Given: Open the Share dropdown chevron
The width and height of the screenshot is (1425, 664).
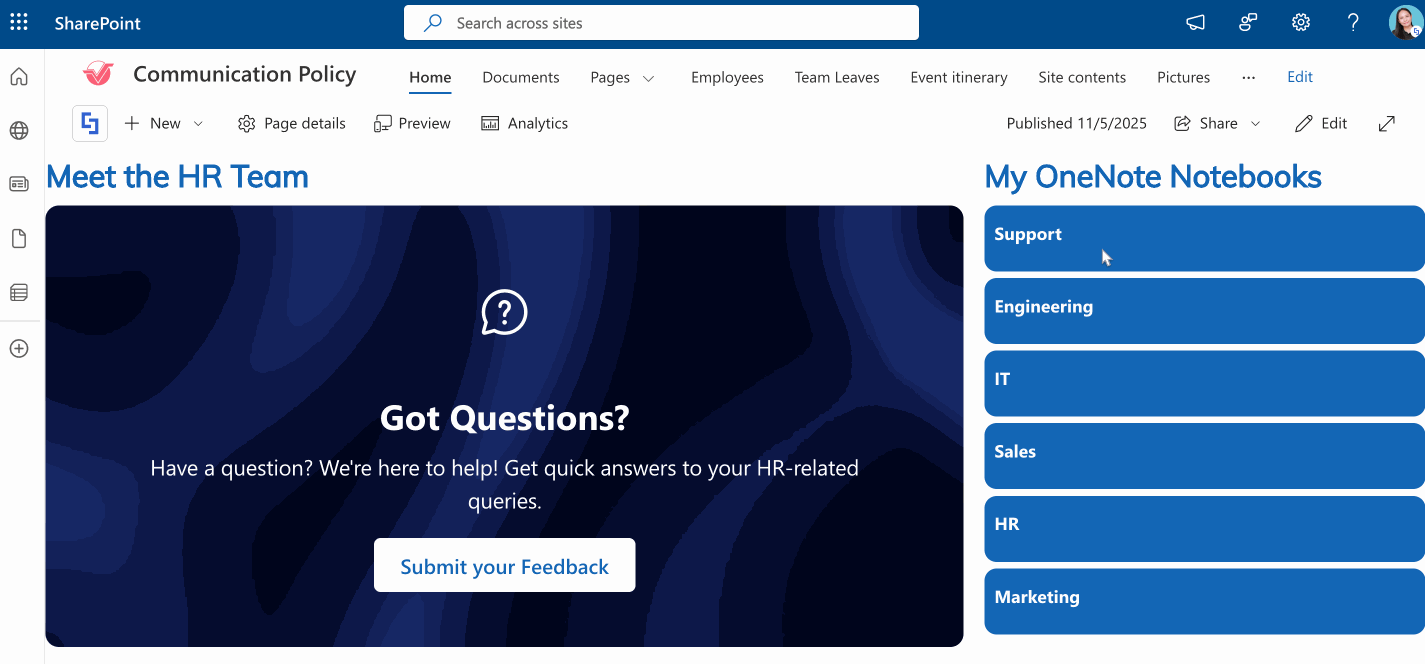Looking at the screenshot, I should (x=1256, y=124).
